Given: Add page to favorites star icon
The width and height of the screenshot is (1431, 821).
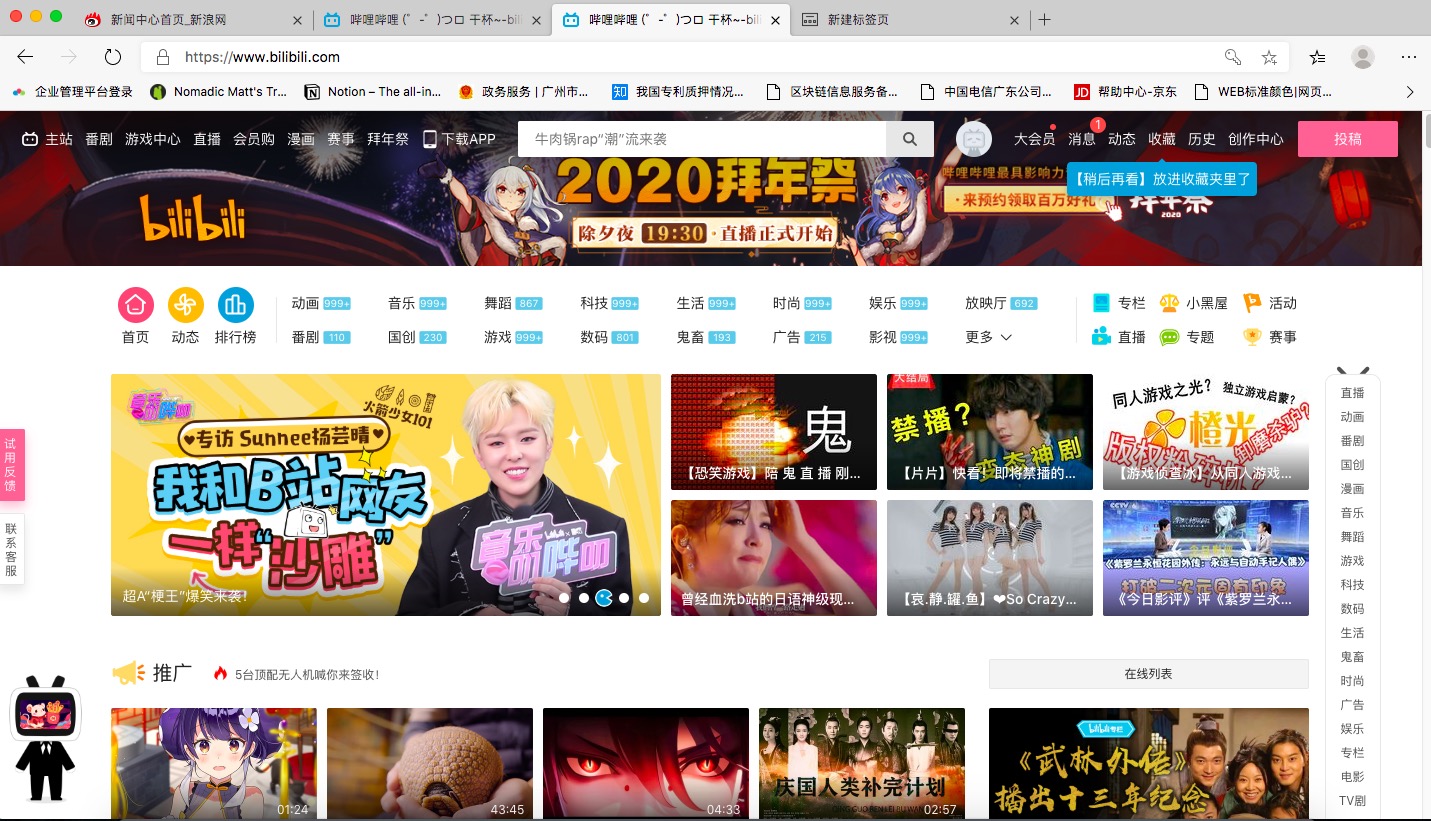Looking at the screenshot, I should click(1269, 57).
